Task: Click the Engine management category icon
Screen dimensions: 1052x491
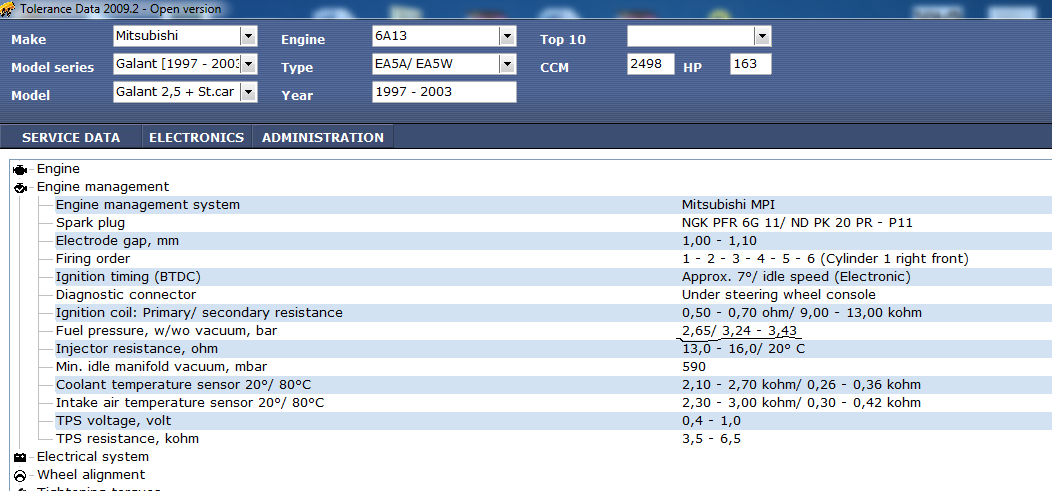Action: pos(19,188)
